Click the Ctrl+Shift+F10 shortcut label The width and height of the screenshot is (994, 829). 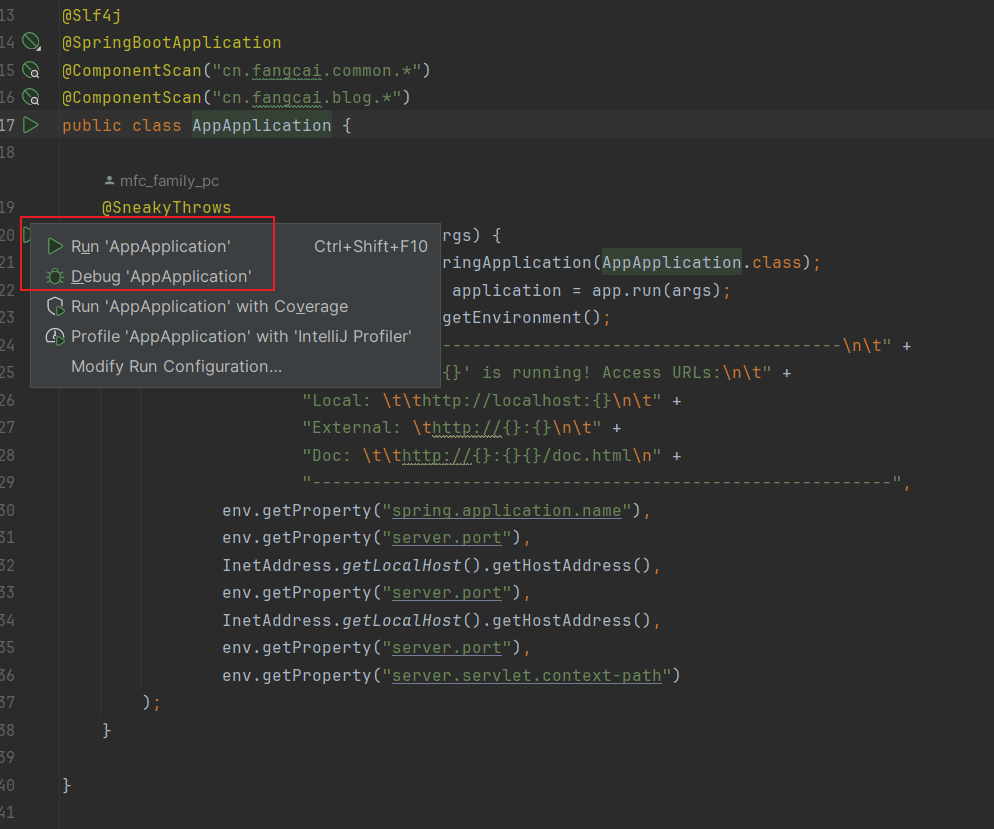click(371, 246)
